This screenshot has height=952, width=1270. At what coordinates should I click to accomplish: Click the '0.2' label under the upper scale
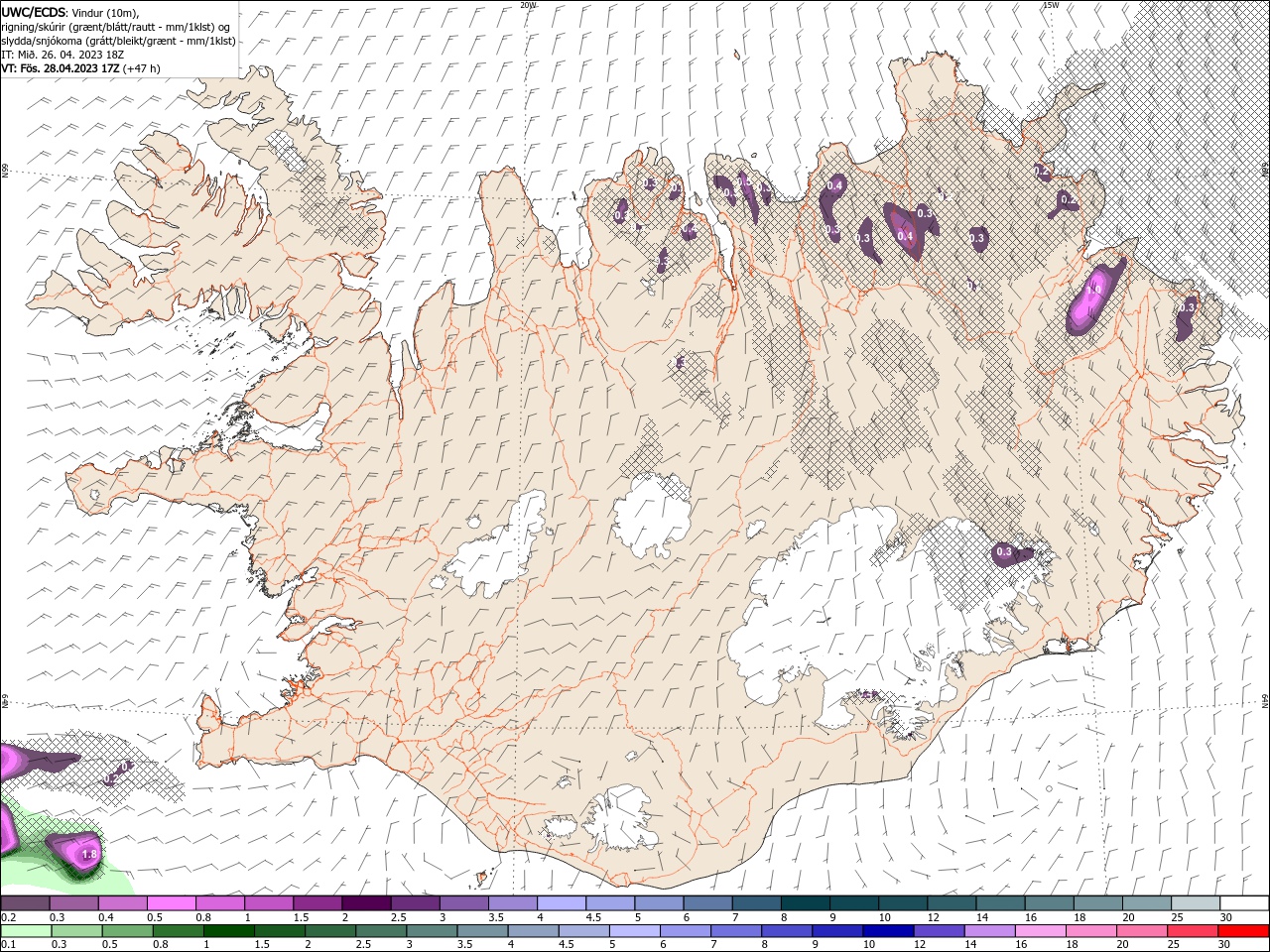pos(9,917)
